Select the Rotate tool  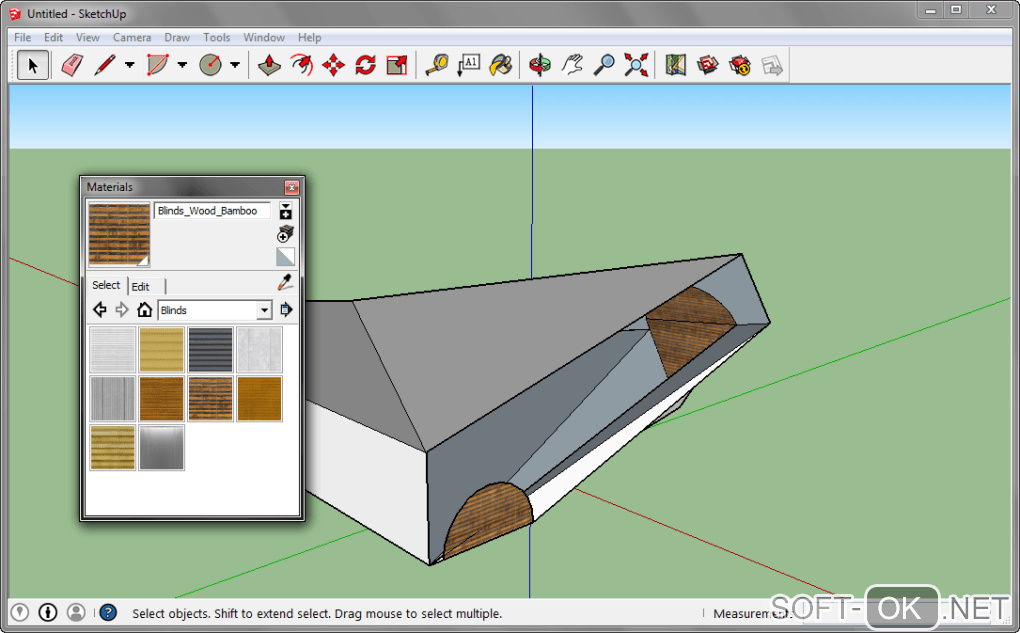[365, 66]
